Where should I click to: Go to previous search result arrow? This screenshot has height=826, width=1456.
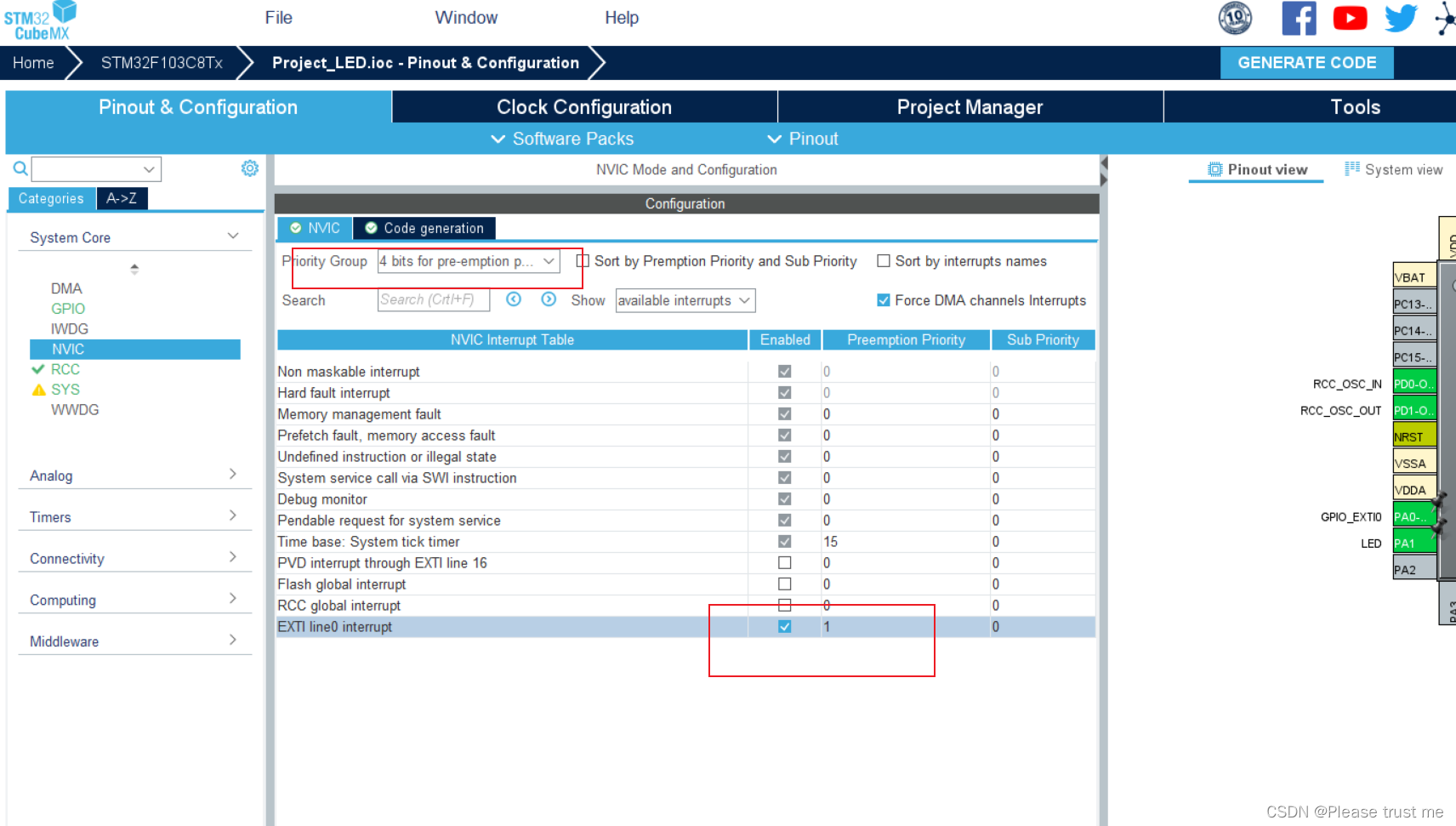[x=514, y=299]
